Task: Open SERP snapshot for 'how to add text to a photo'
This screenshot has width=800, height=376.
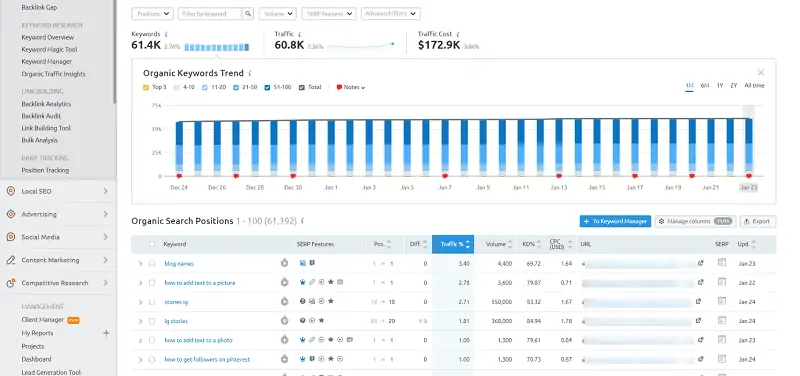Action: coord(721,339)
